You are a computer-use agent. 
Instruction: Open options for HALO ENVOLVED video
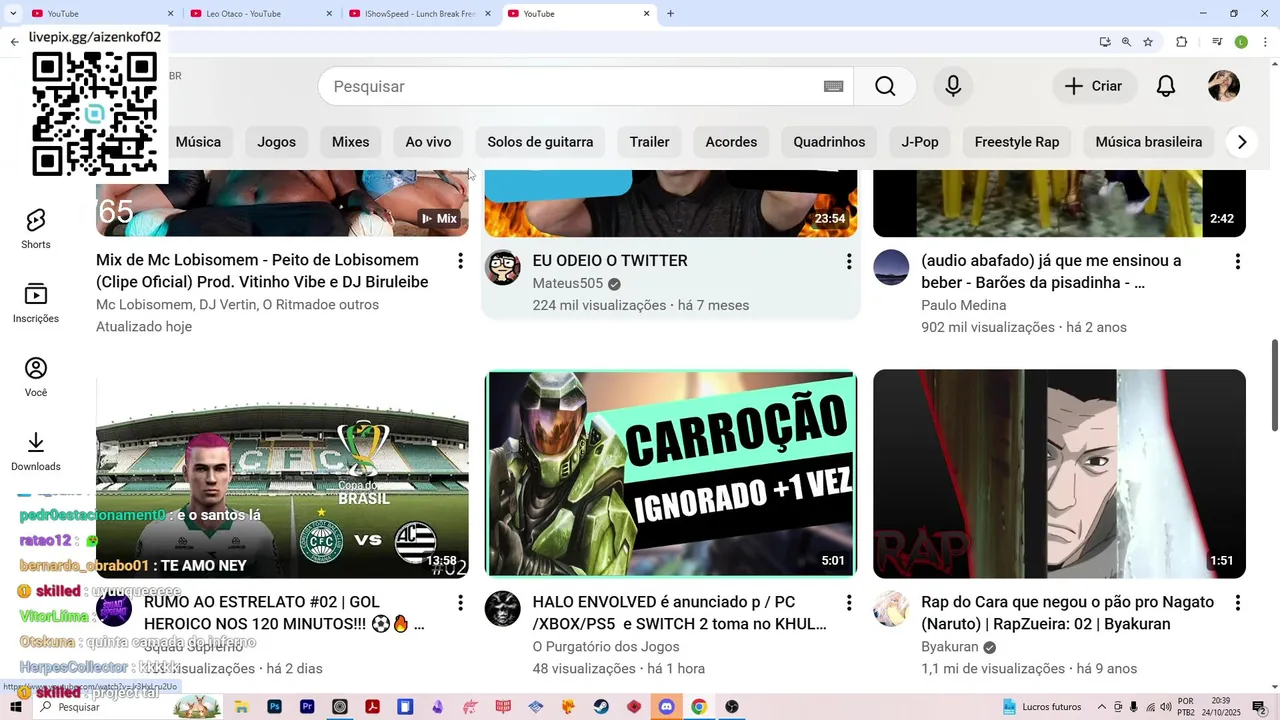pyautogui.click(x=849, y=603)
